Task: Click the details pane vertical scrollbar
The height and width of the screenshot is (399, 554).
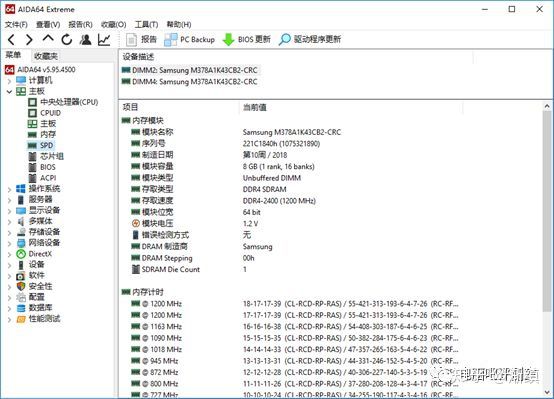Action: 547,211
